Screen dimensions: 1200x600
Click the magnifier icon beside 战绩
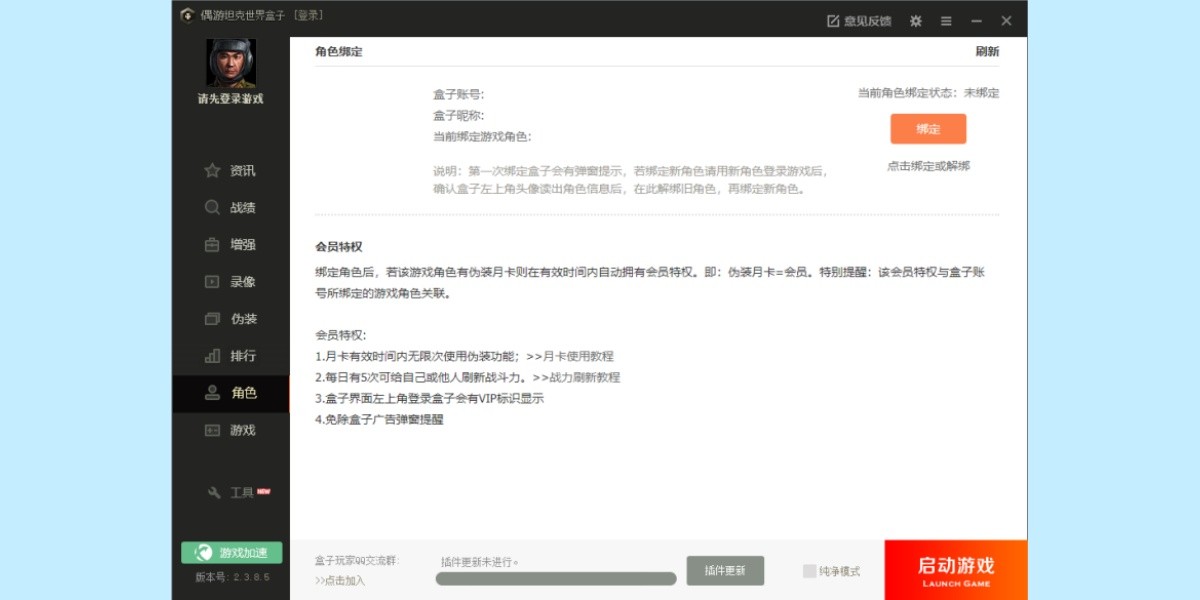click(x=212, y=208)
